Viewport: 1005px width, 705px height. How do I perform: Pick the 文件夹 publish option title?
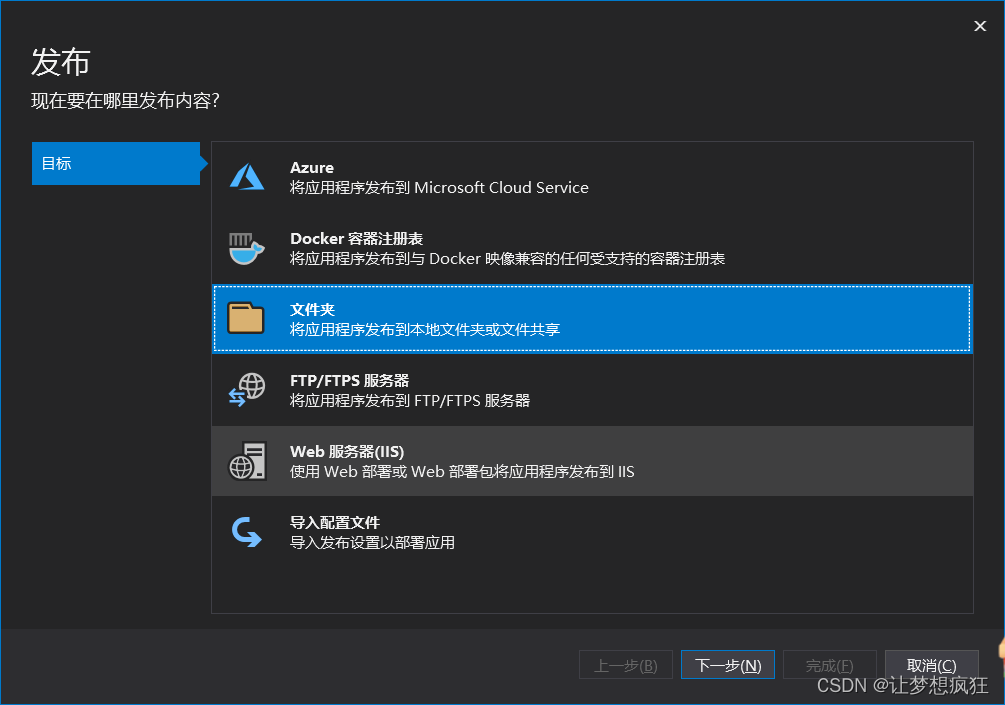click(312, 310)
